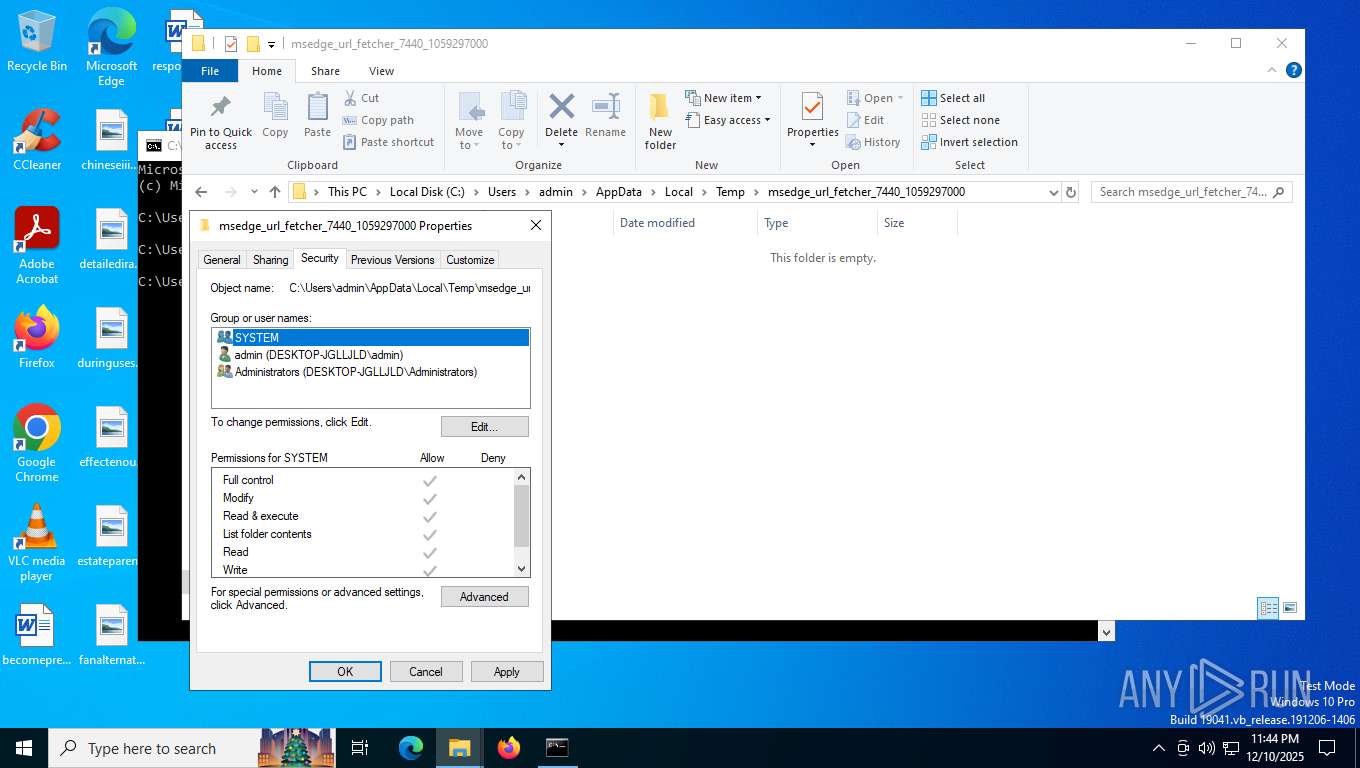The image size is (1360, 768).
Task: Open Recycle Bin desktop icon
Action: 37,41
